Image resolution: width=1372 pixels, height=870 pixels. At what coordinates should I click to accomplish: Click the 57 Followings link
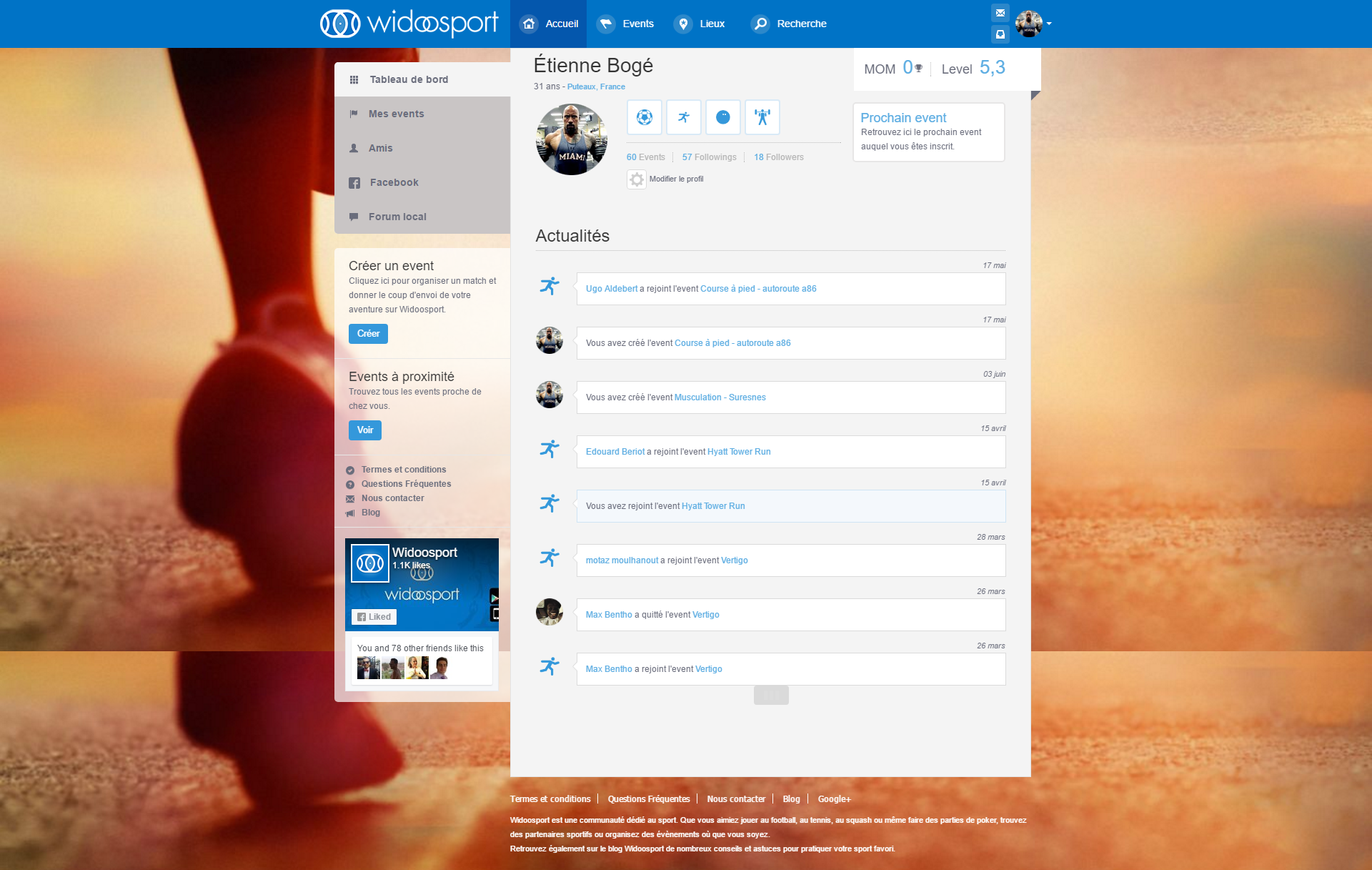pos(709,157)
